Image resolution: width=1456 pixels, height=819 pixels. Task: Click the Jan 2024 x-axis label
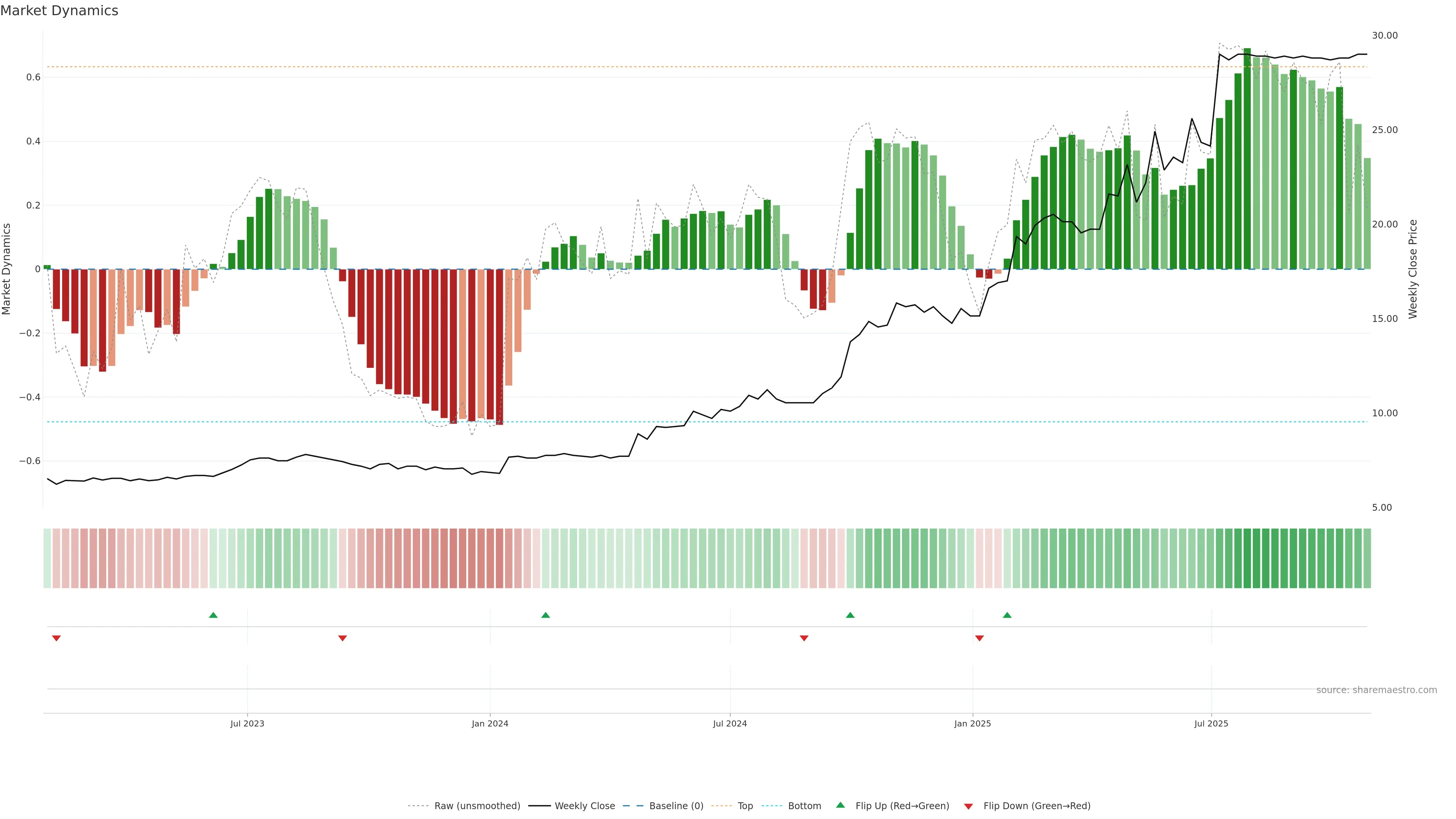pyautogui.click(x=490, y=723)
